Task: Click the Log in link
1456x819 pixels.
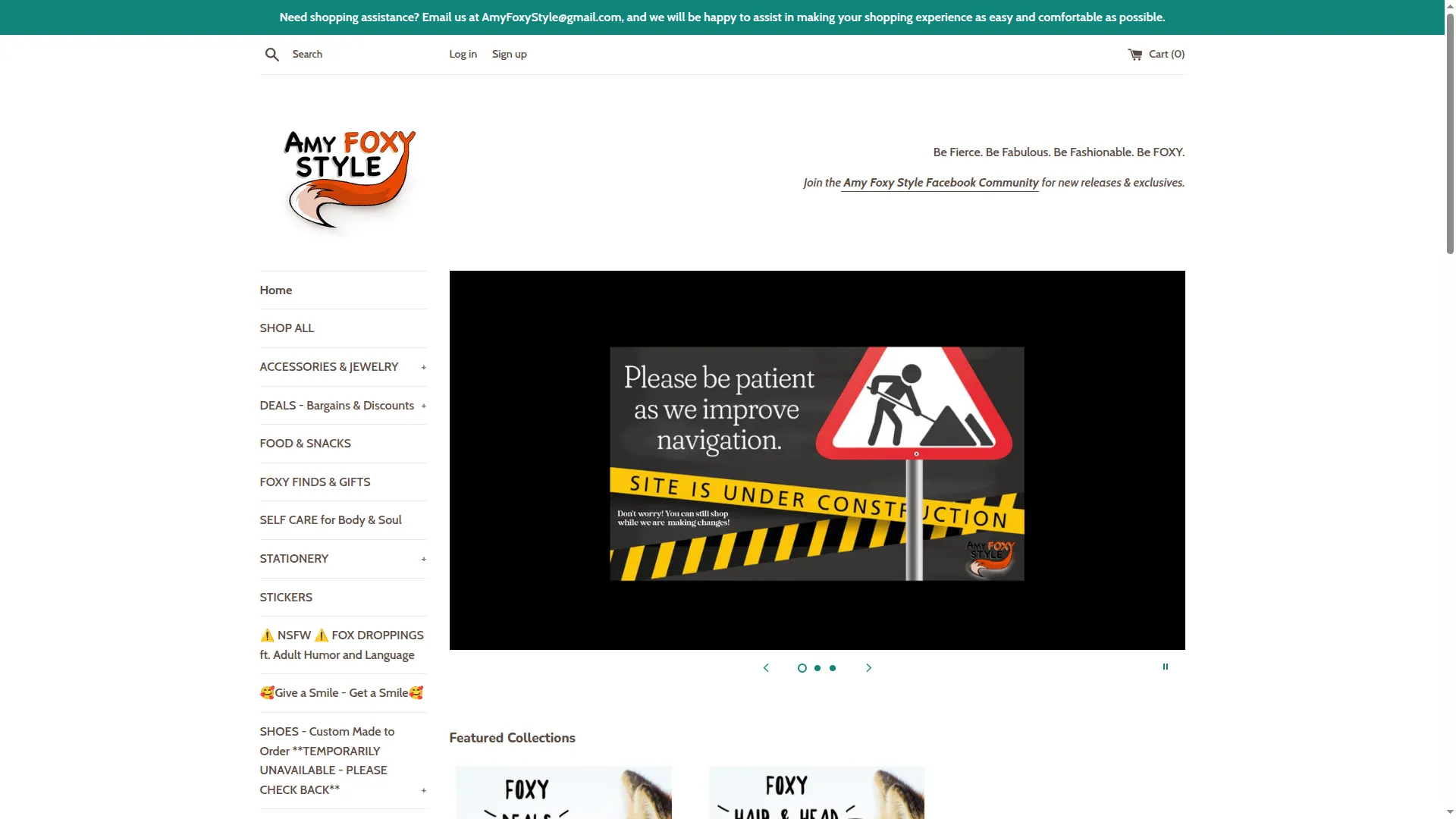Action: pos(463,55)
